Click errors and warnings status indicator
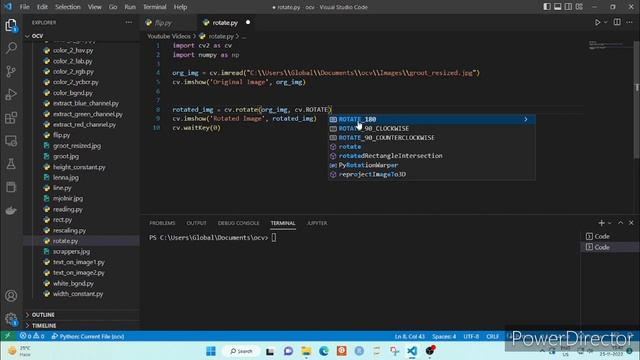640x360 pixels. click(x=32, y=336)
